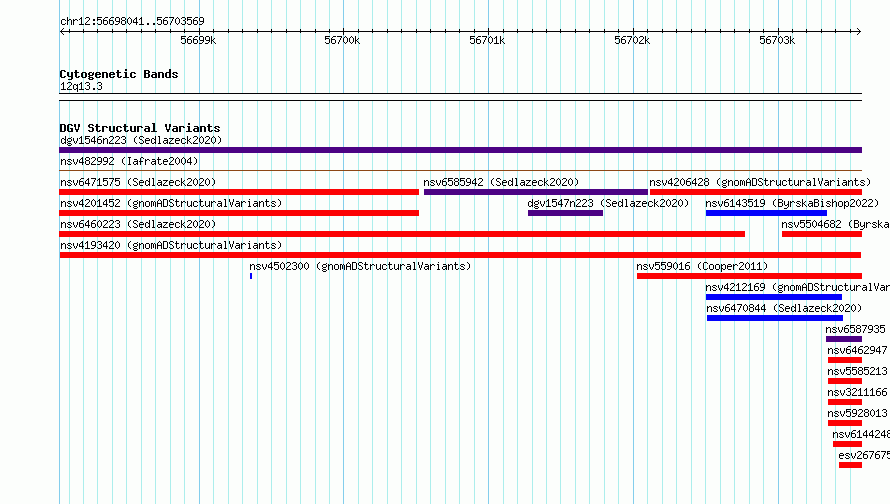Click the nsv6460223 (Sedlazeck2020) label

pos(138,224)
